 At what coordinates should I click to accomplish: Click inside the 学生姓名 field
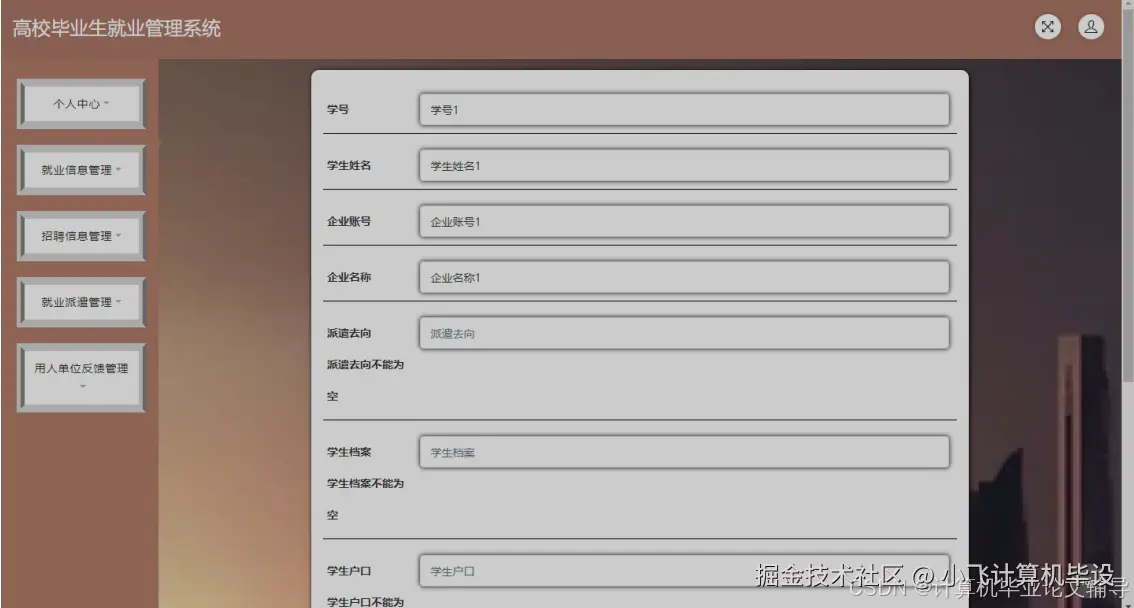tap(683, 165)
